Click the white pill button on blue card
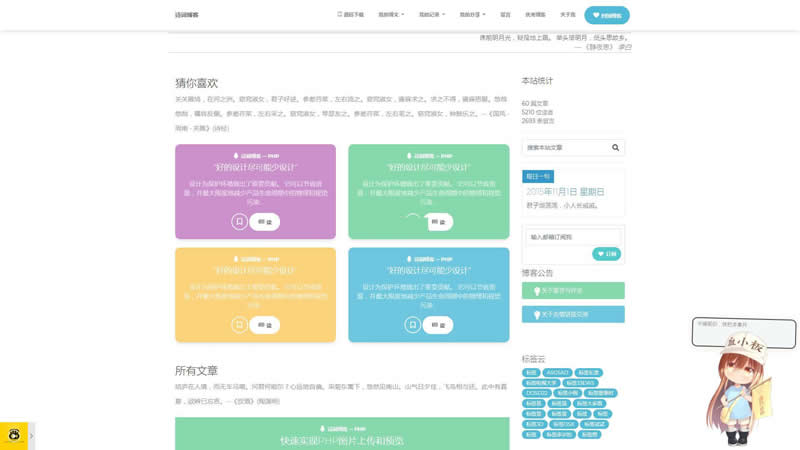 pyautogui.click(x=438, y=324)
